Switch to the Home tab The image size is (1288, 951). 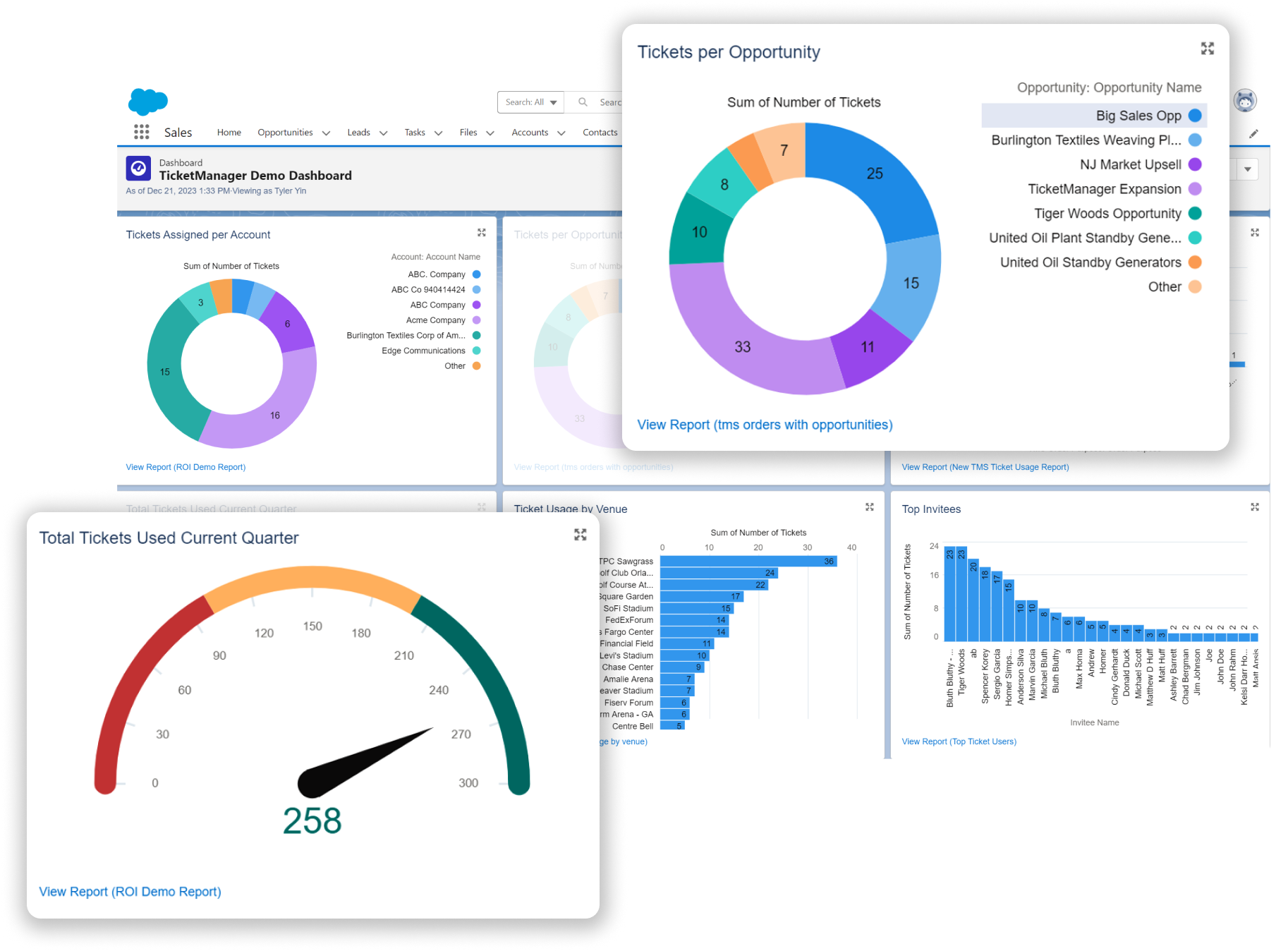click(229, 132)
